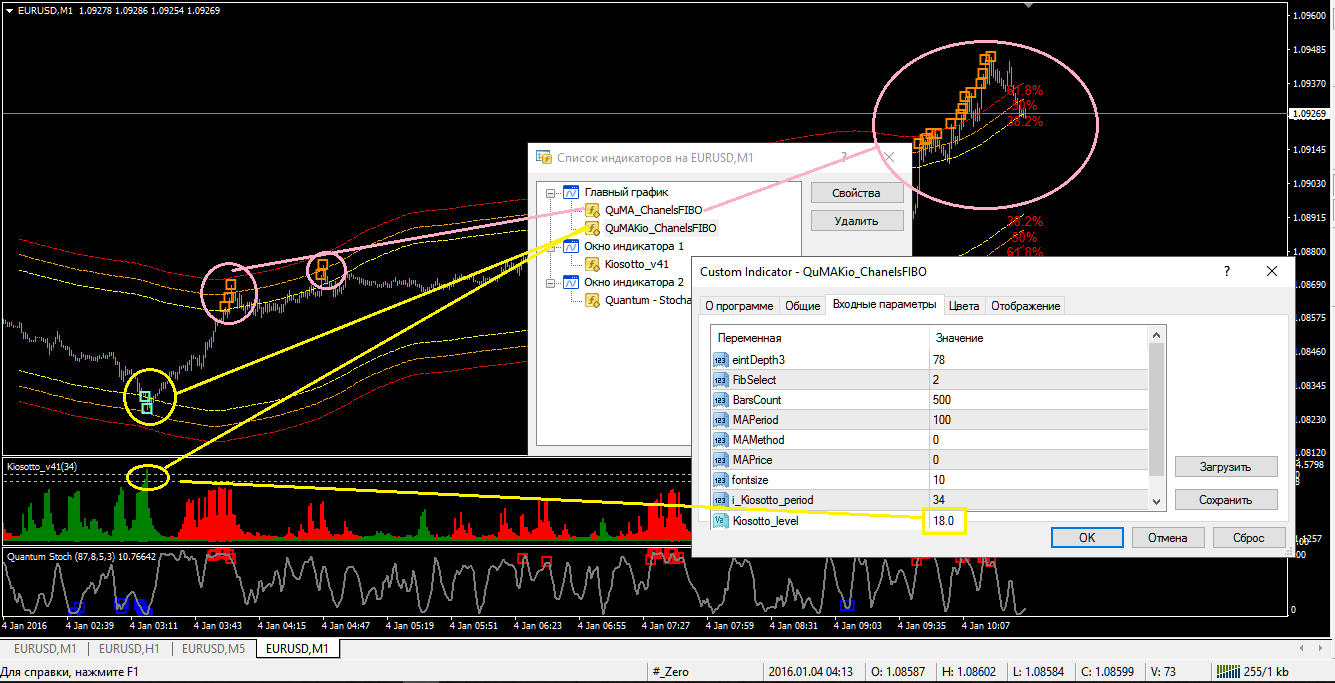Click the MAPeriod integer type icon
The height and width of the screenshot is (683, 1335).
[720, 420]
